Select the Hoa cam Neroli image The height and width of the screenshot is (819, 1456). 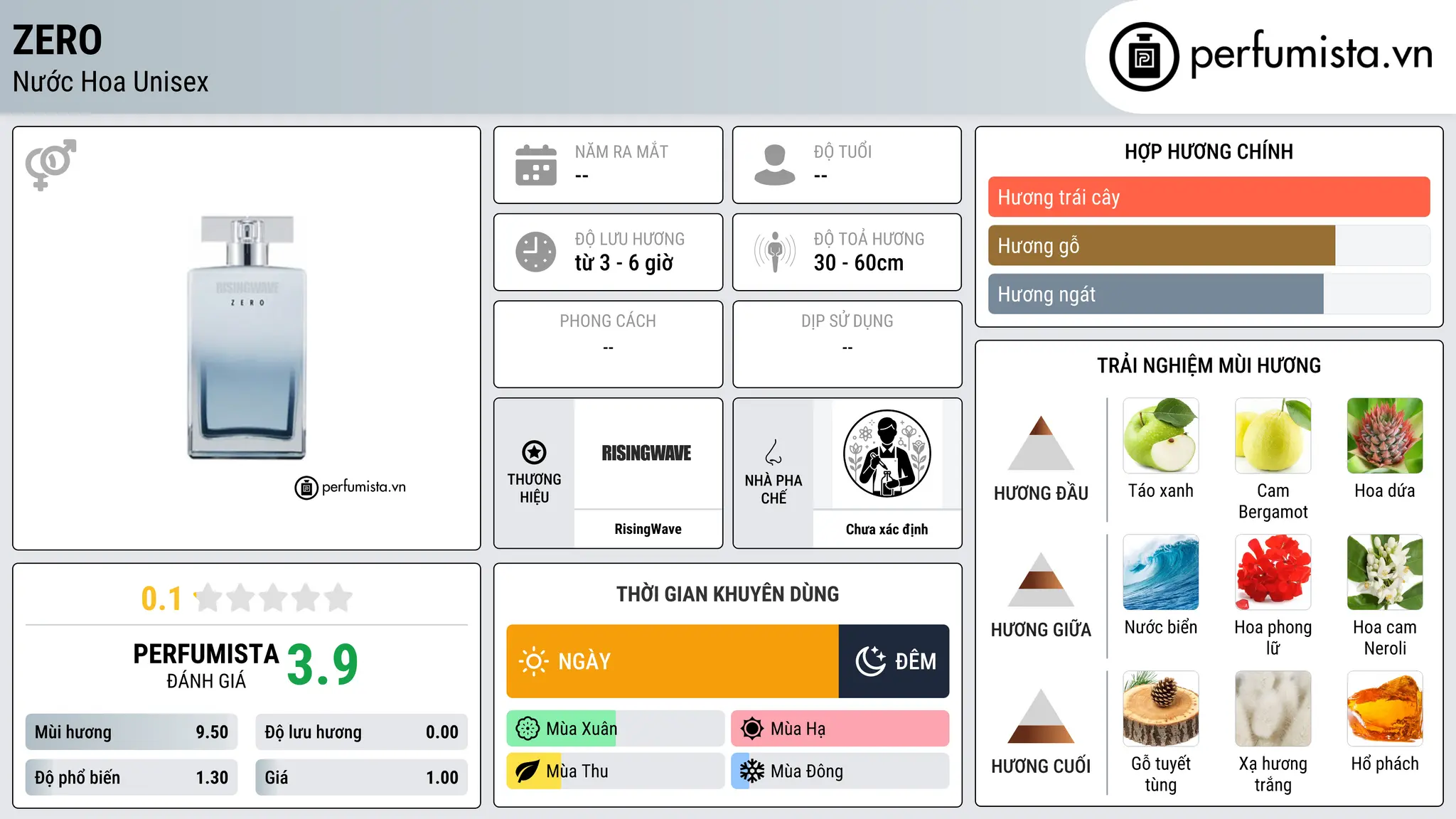pos(1385,572)
